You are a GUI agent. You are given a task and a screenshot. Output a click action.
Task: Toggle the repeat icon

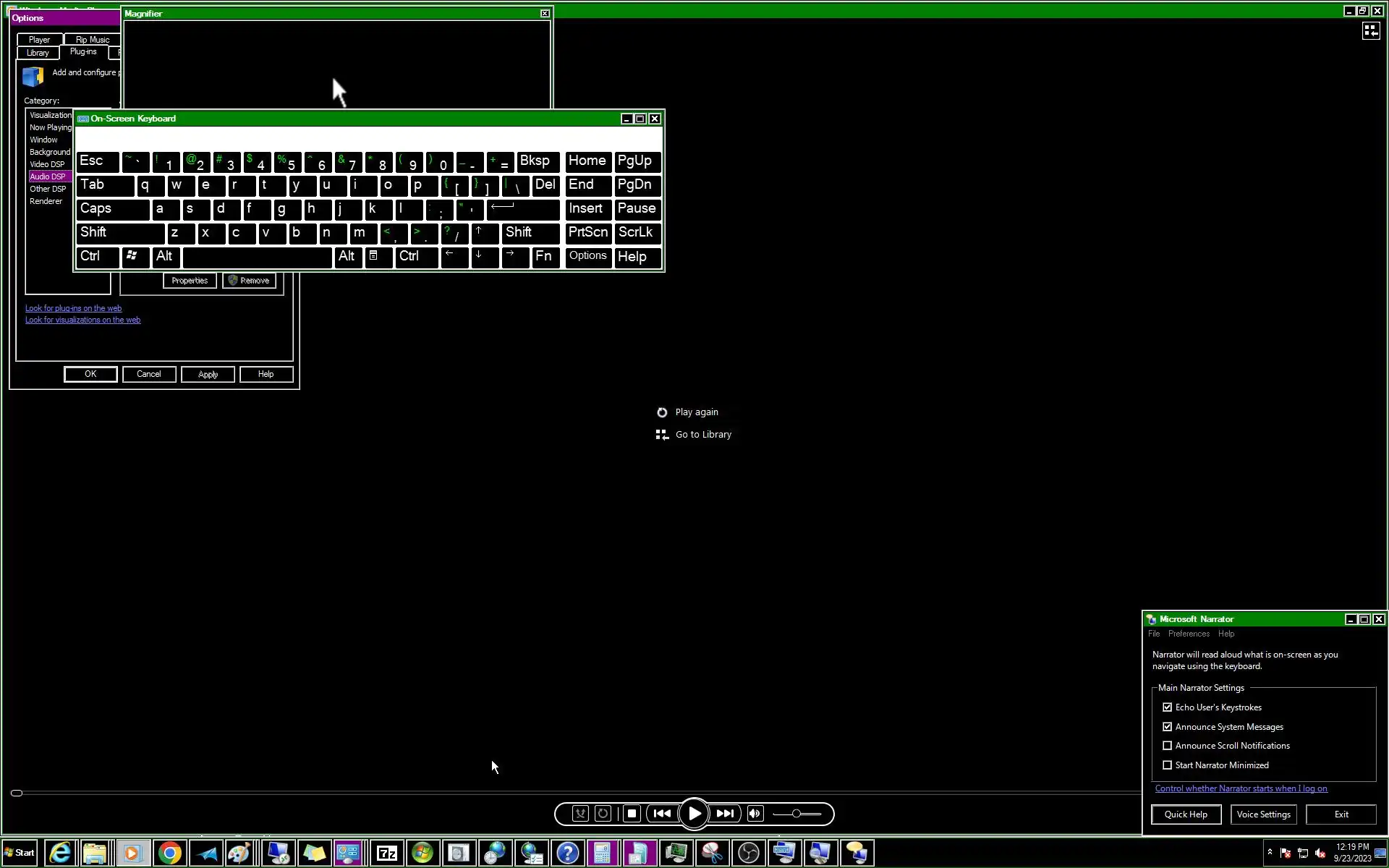pos(603,814)
